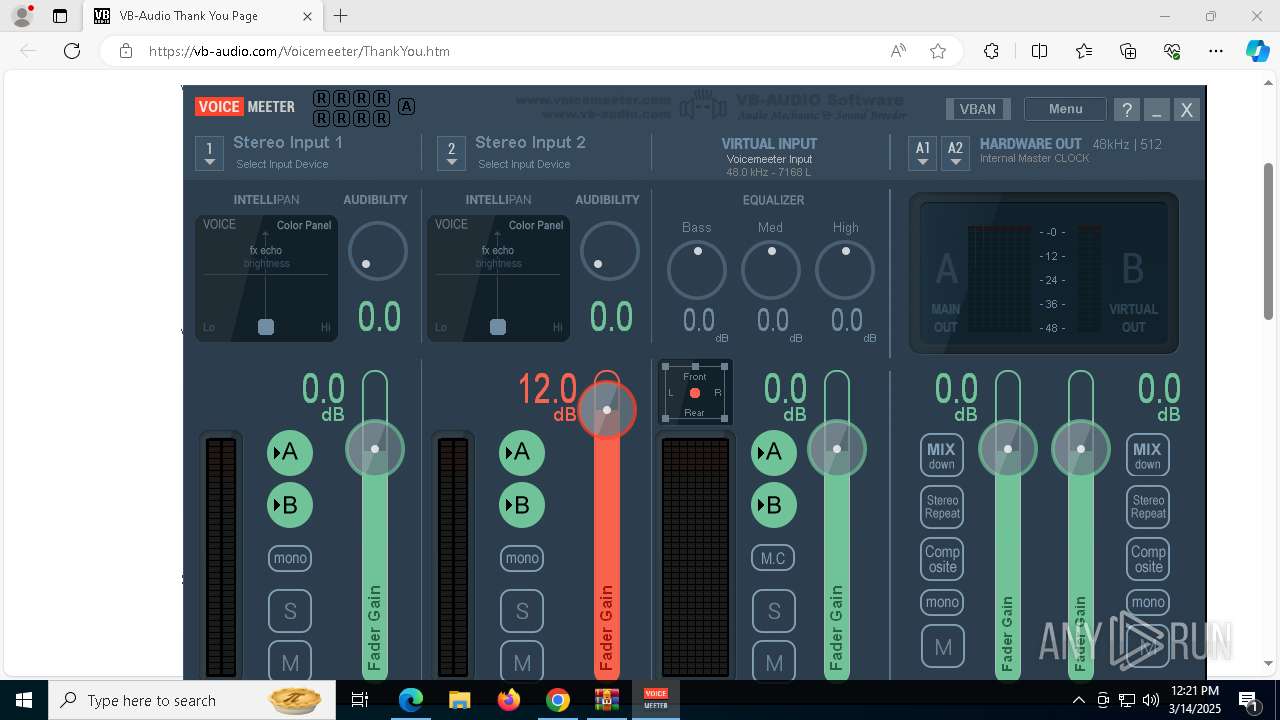Image resolution: width=1280 pixels, height=720 pixels.
Task: Click MIX down on the A output
Action: [x=942, y=455]
